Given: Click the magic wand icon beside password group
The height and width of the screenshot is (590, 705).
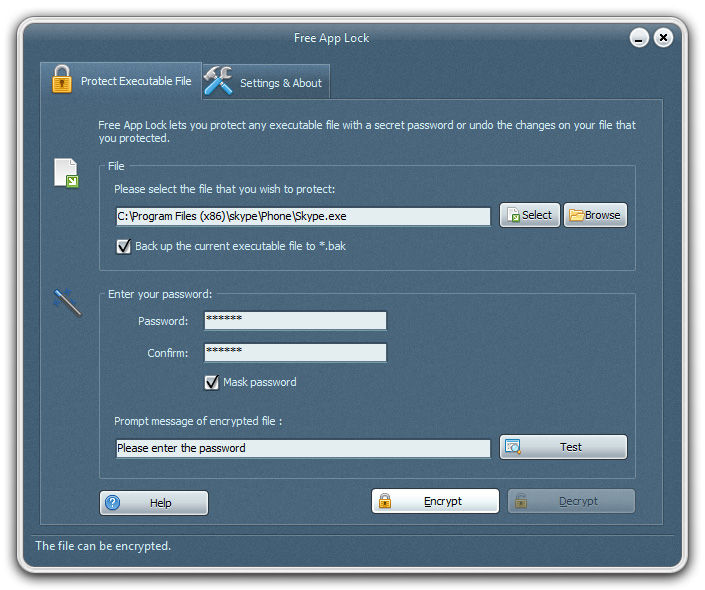Looking at the screenshot, I should click(x=67, y=303).
